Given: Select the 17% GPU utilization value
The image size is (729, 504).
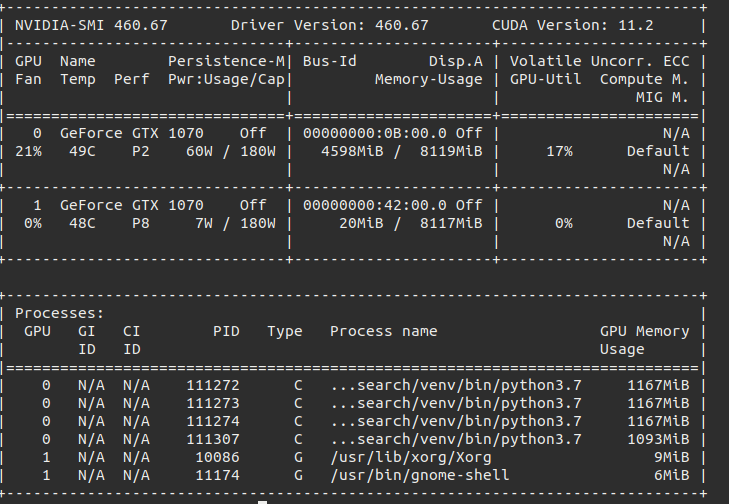Looking at the screenshot, I should pyautogui.click(x=560, y=151).
